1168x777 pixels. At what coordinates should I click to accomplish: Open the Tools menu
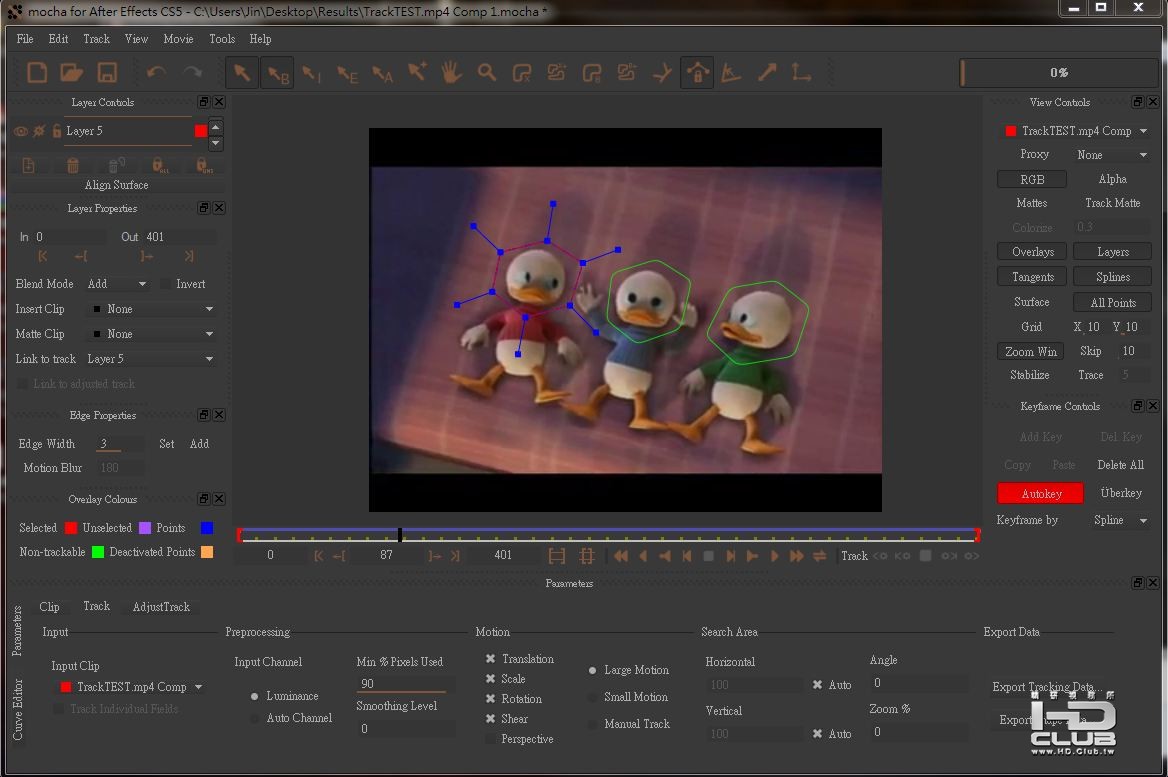point(221,39)
